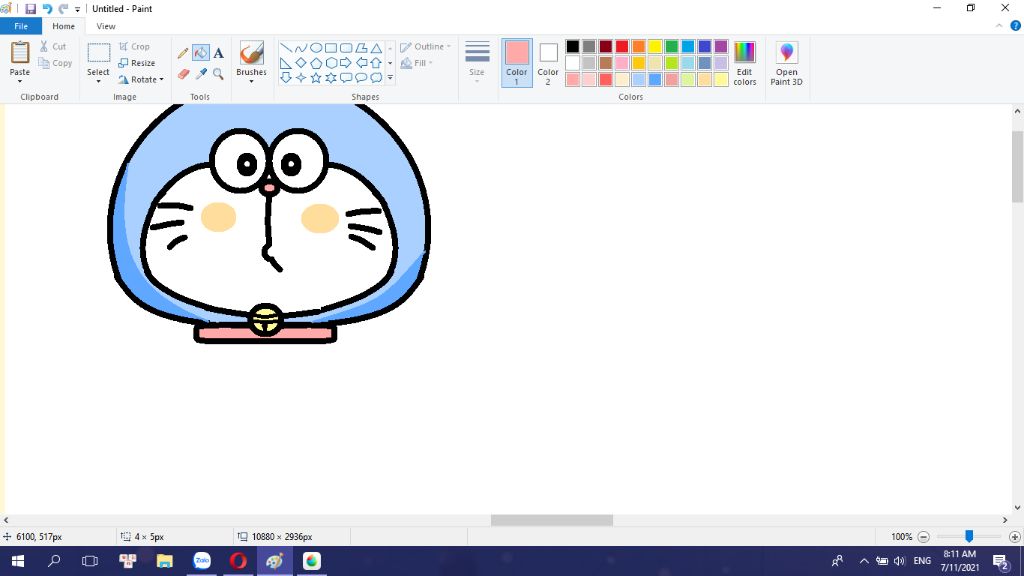Image resolution: width=1024 pixels, height=576 pixels.
Task: Pick the Color picker eyedropper tool
Action: tap(200, 74)
